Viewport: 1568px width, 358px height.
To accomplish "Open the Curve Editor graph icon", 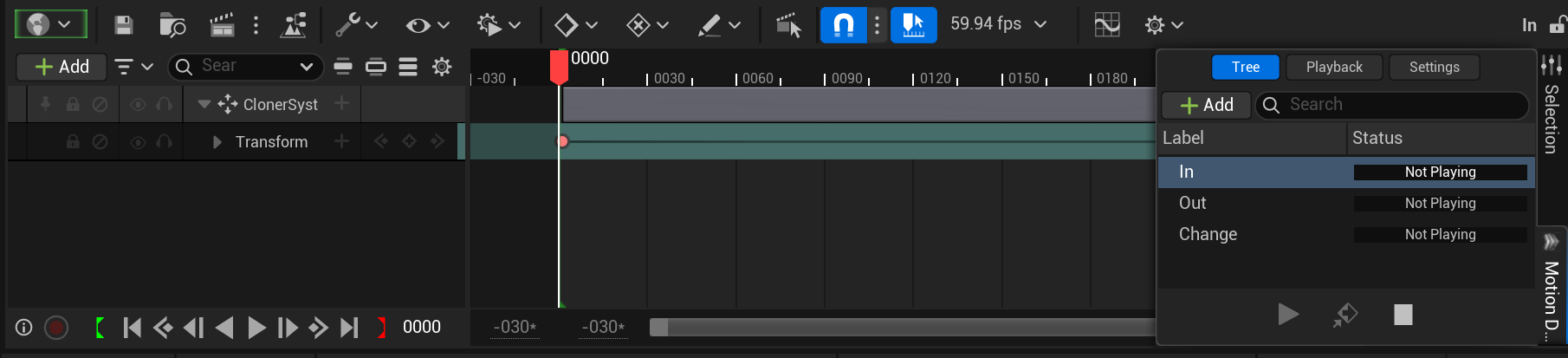I will 1106,25.
